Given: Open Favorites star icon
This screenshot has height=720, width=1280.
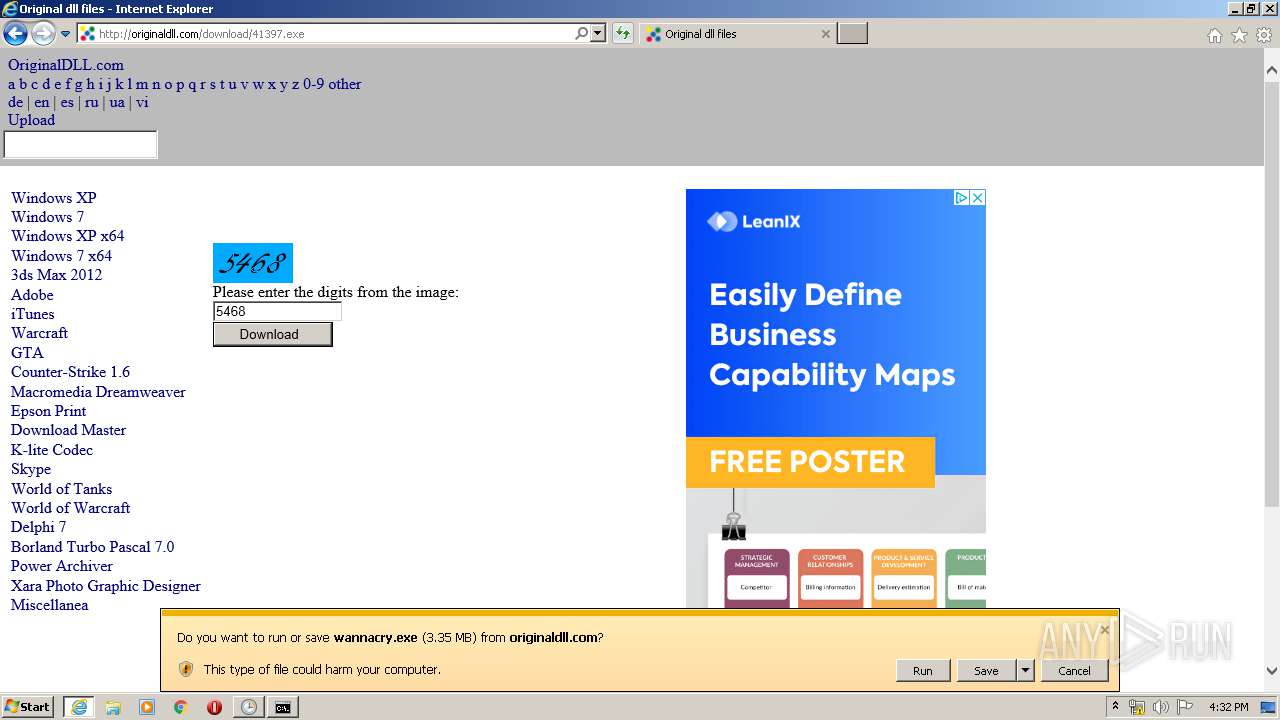Looking at the screenshot, I should click(1239, 35).
